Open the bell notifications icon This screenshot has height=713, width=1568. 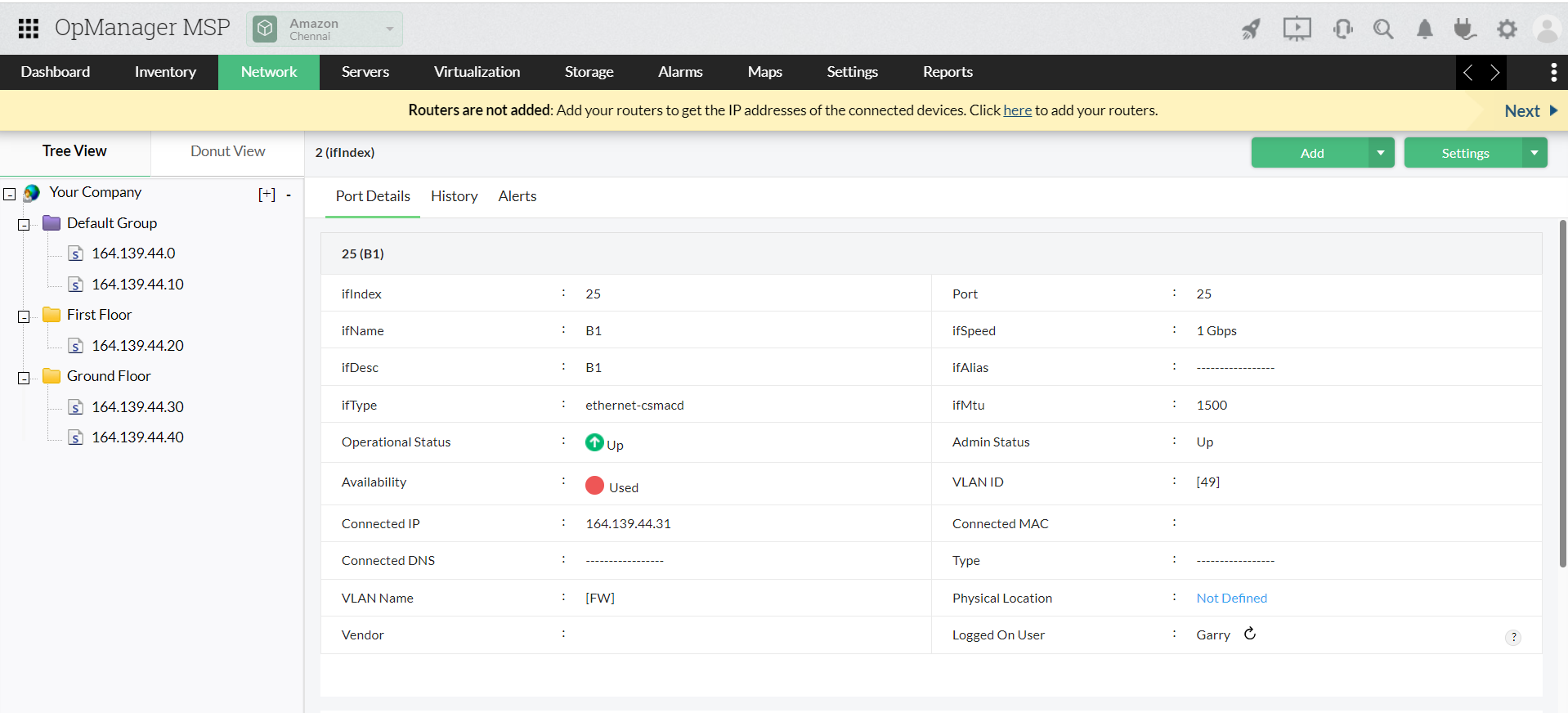1424,29
